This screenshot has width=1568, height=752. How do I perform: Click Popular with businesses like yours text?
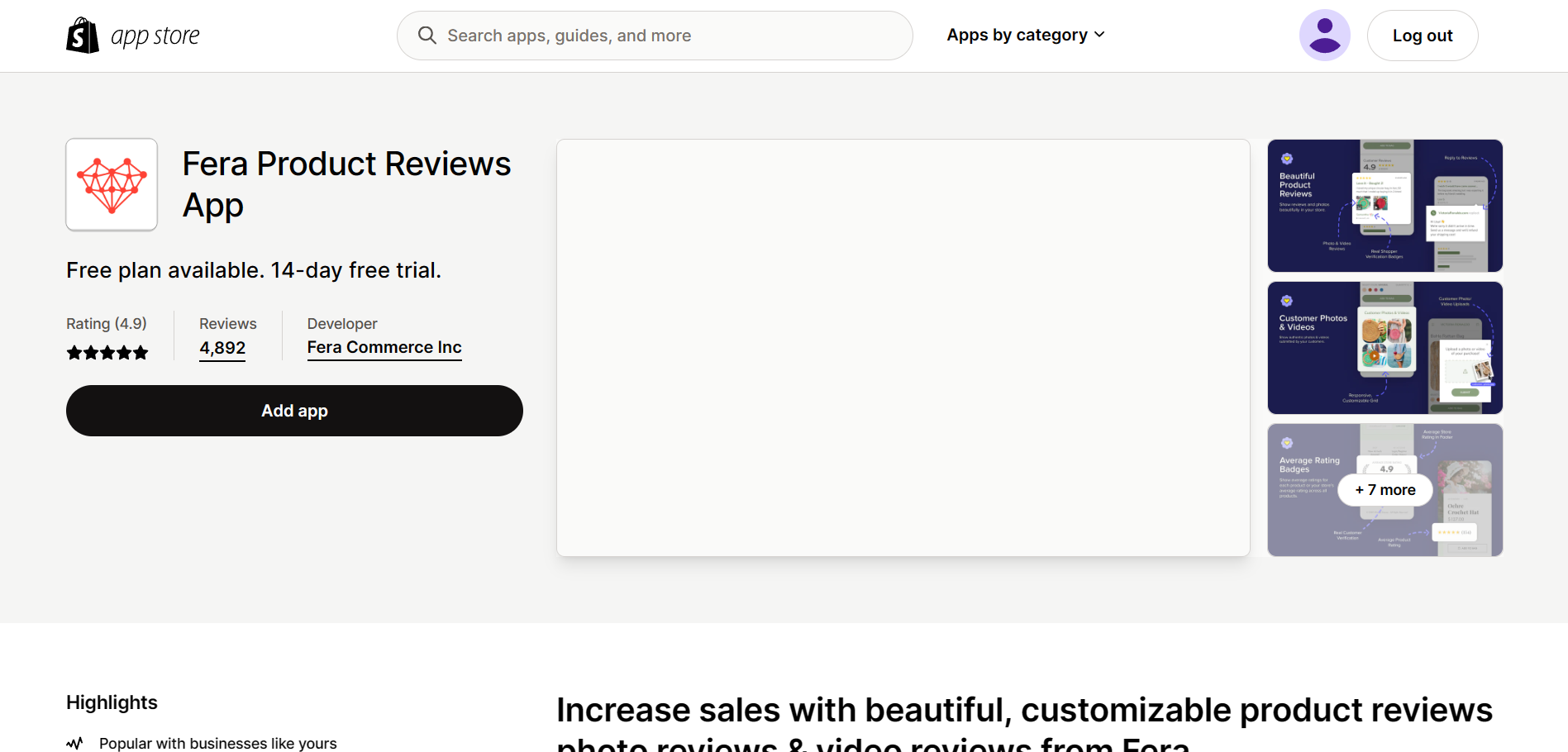[218, 744]
